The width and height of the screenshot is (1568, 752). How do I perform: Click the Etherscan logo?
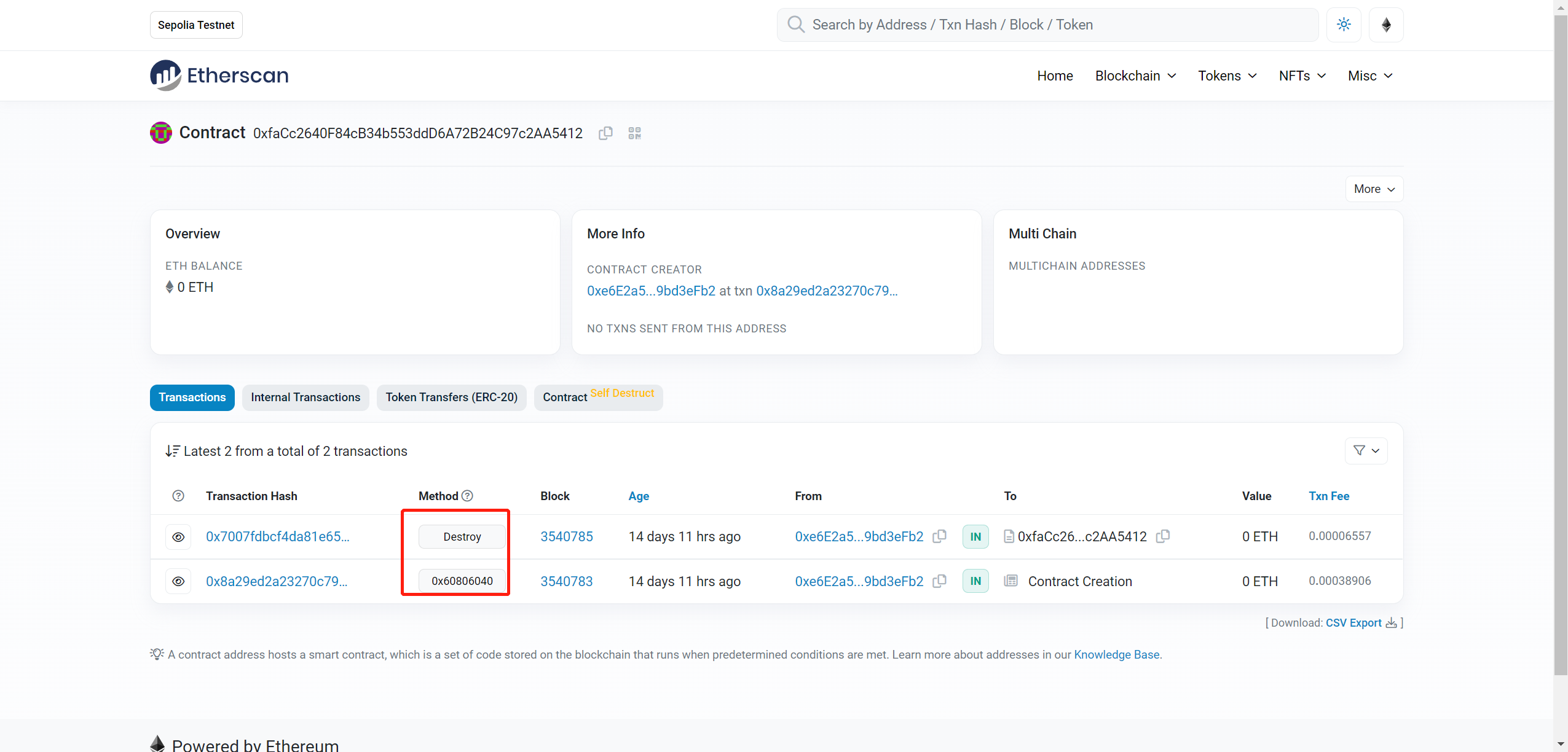219,76
